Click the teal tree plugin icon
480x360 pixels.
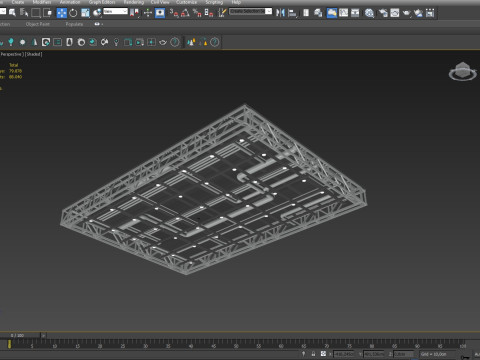pos(11,42)
